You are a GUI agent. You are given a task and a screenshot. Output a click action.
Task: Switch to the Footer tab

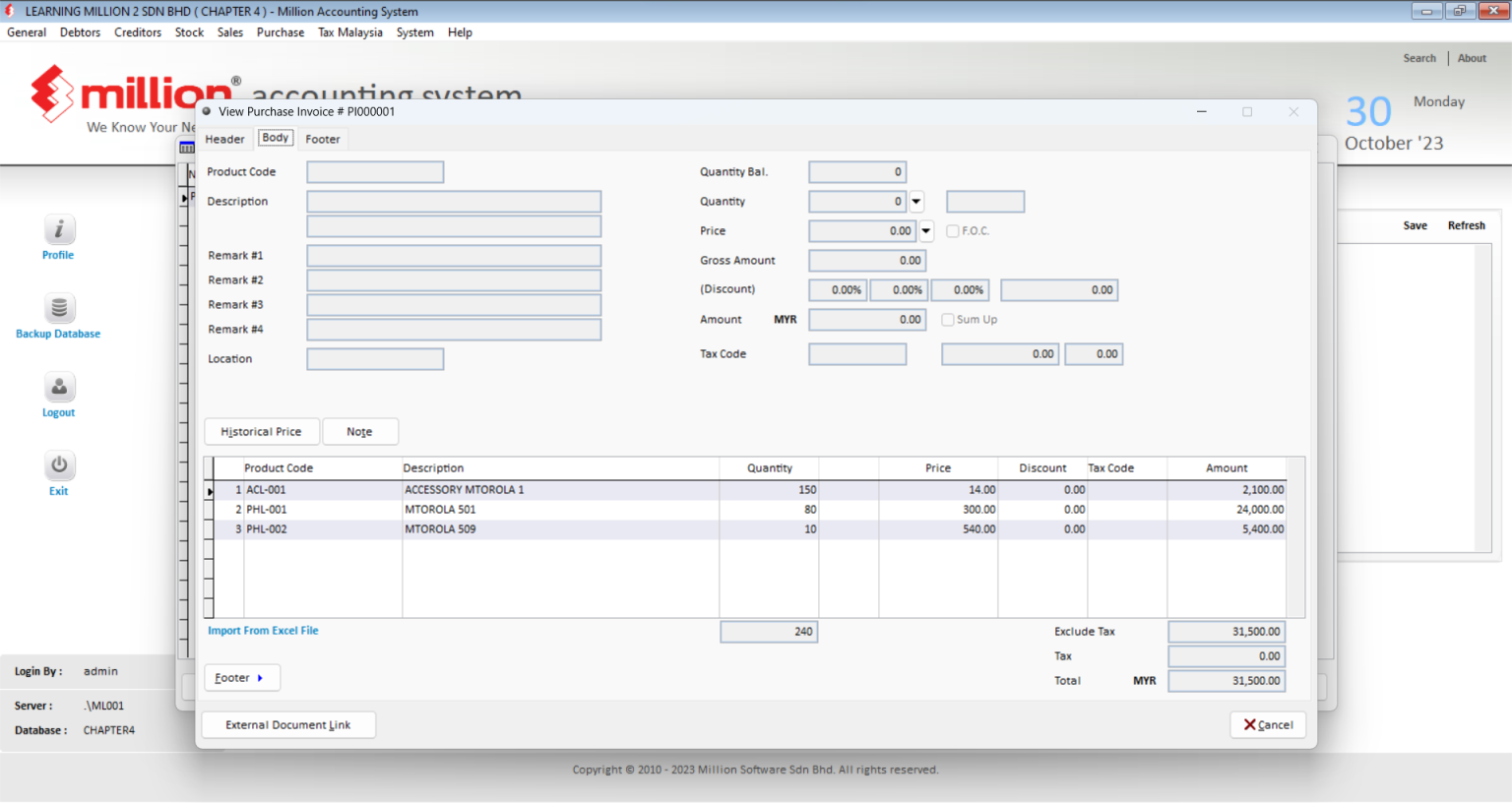[322, 139]
